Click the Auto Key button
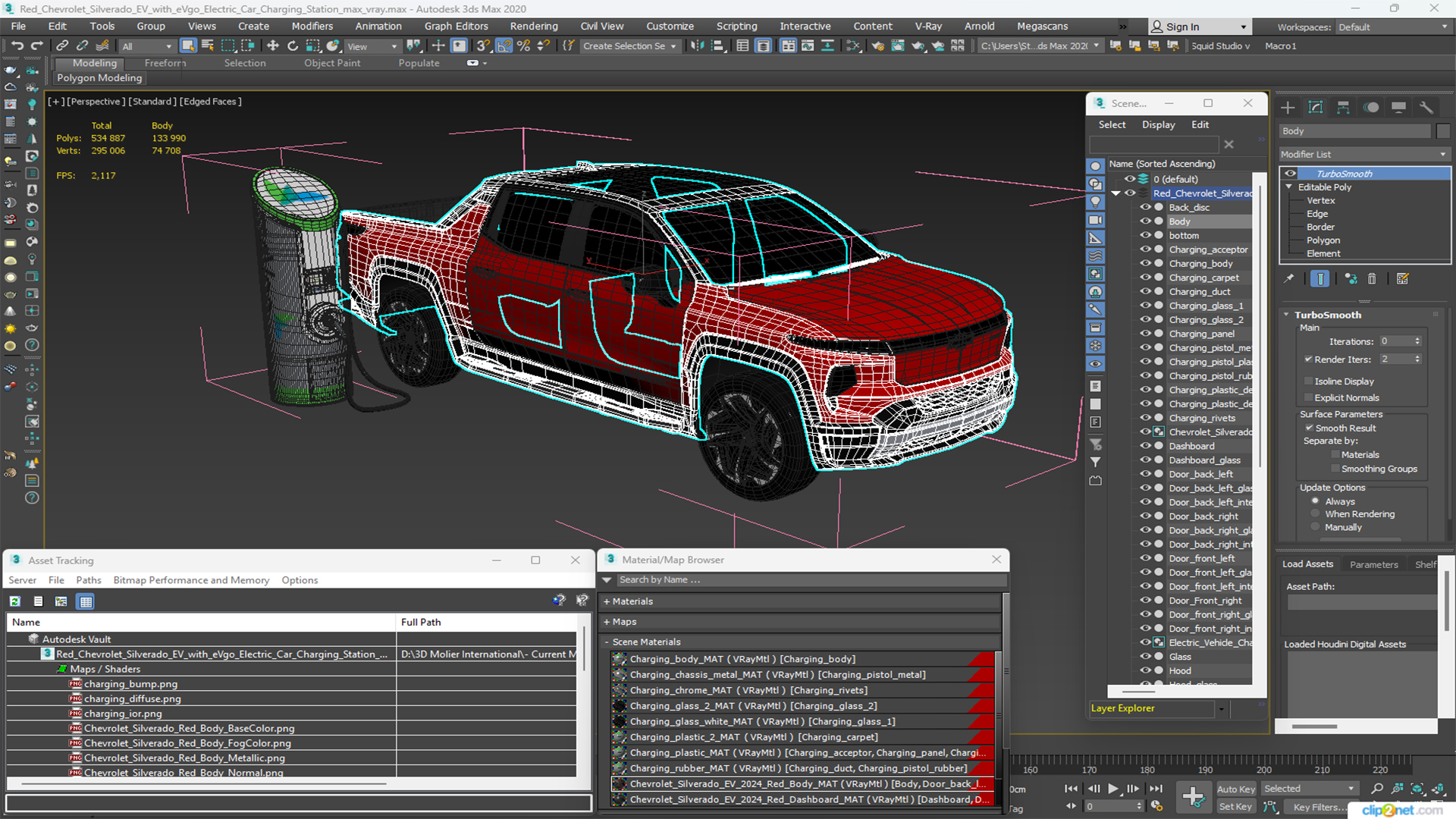The height and width of the screenshot is (819, 1456). (1236, 789)
